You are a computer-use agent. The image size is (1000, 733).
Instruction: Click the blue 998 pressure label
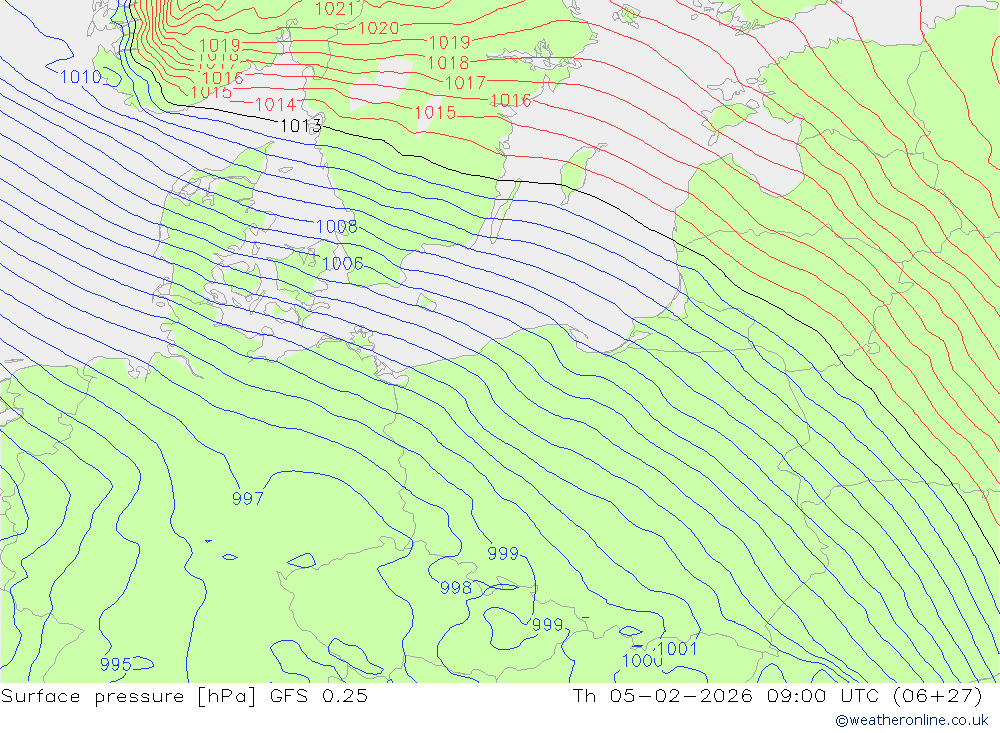(456, 588)
